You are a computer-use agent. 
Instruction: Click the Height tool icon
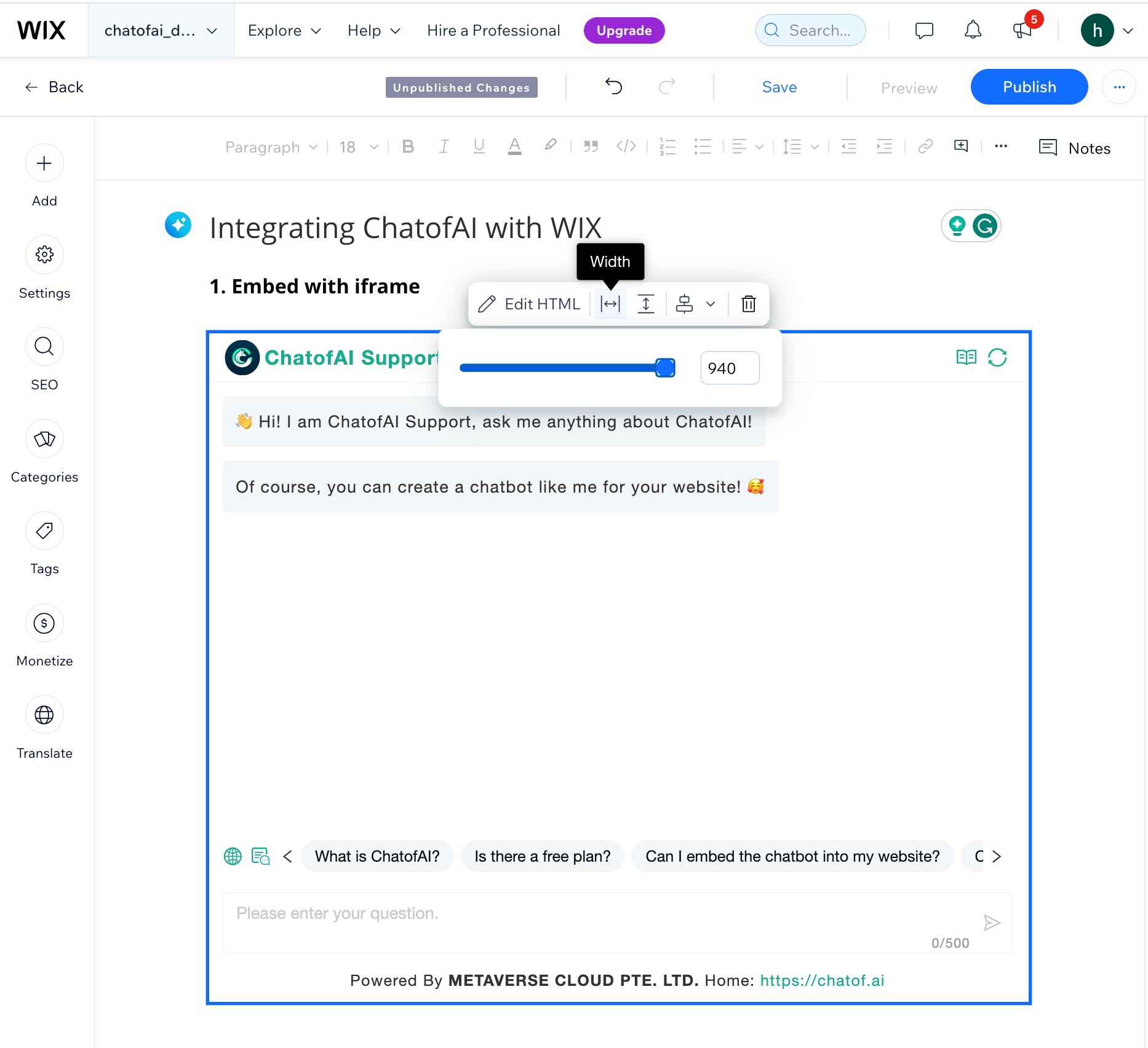pyautogui.click(x=645, y=304)
